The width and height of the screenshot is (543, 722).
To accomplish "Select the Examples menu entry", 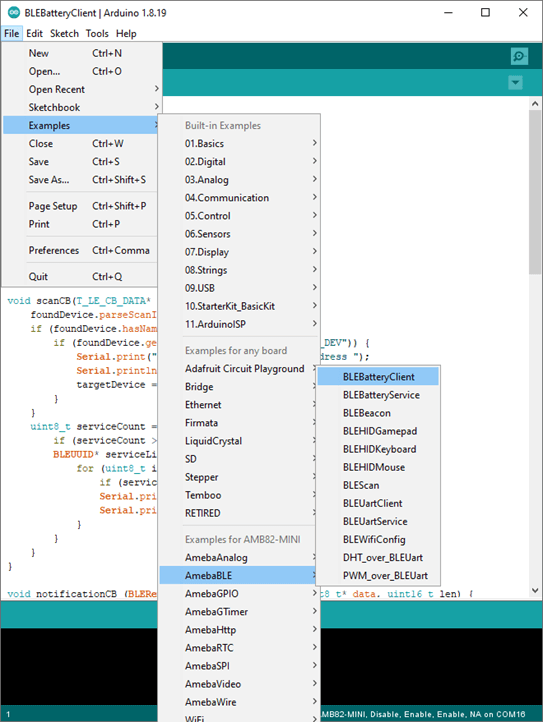I will pos(81,125).
